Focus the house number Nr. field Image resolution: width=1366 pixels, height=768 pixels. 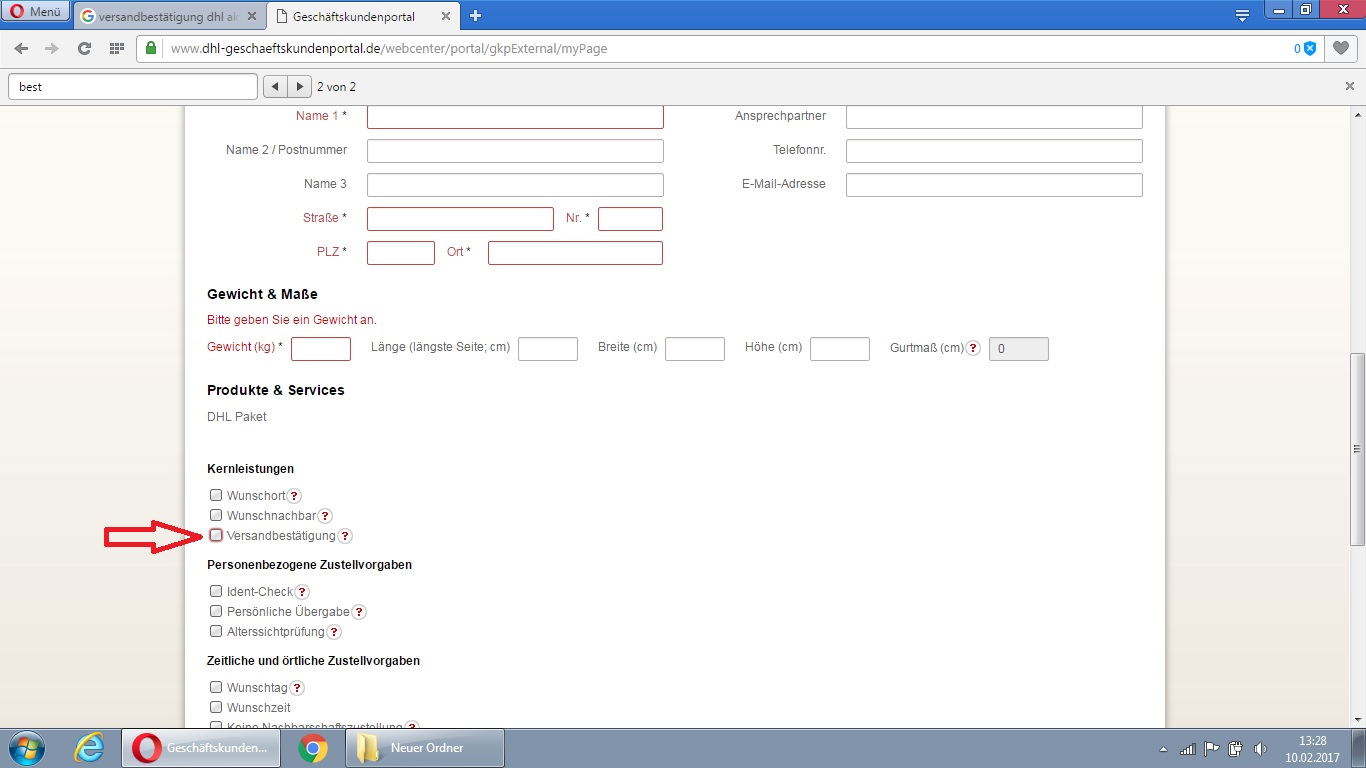coord(630,219)
